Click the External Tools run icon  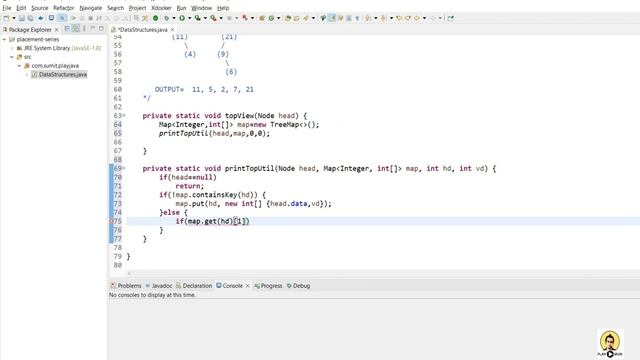point(213,18)
